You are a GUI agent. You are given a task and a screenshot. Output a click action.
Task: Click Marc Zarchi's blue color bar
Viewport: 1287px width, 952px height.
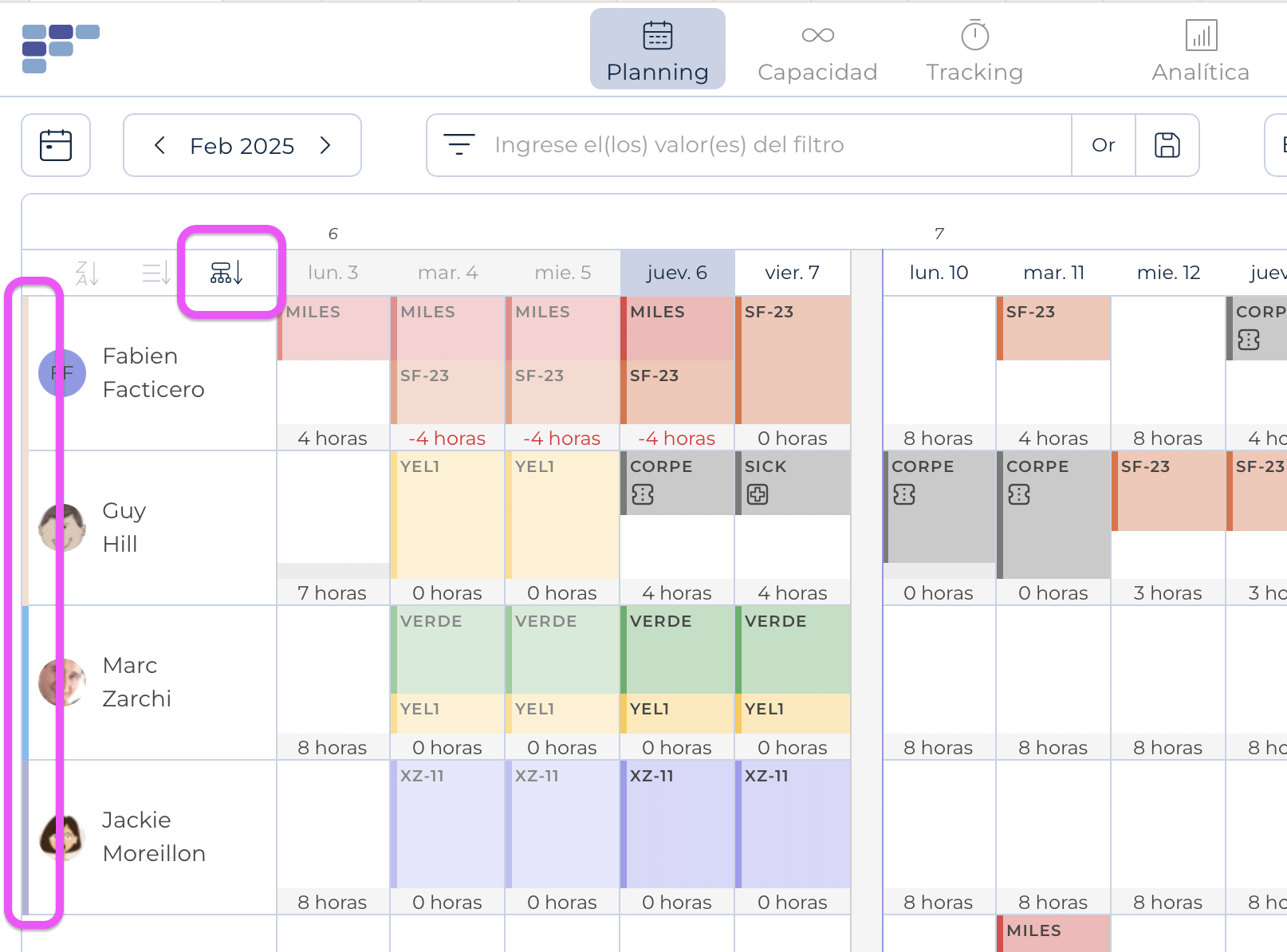[x=26, y=682]
